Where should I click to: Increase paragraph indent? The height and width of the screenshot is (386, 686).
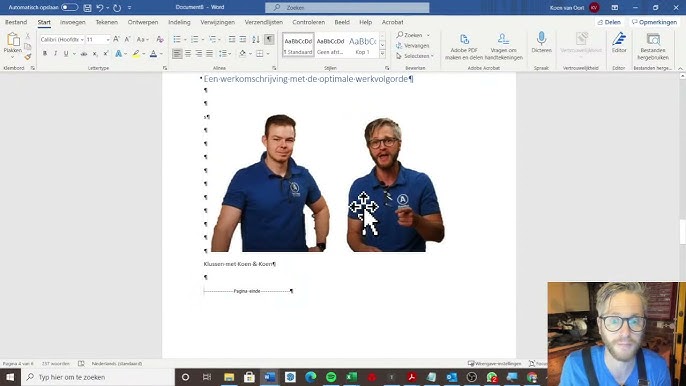(x=243, y=39)
